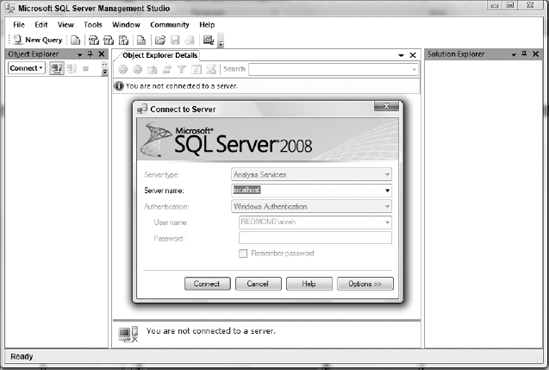Click the Connect Object Explorer icon

56,68
